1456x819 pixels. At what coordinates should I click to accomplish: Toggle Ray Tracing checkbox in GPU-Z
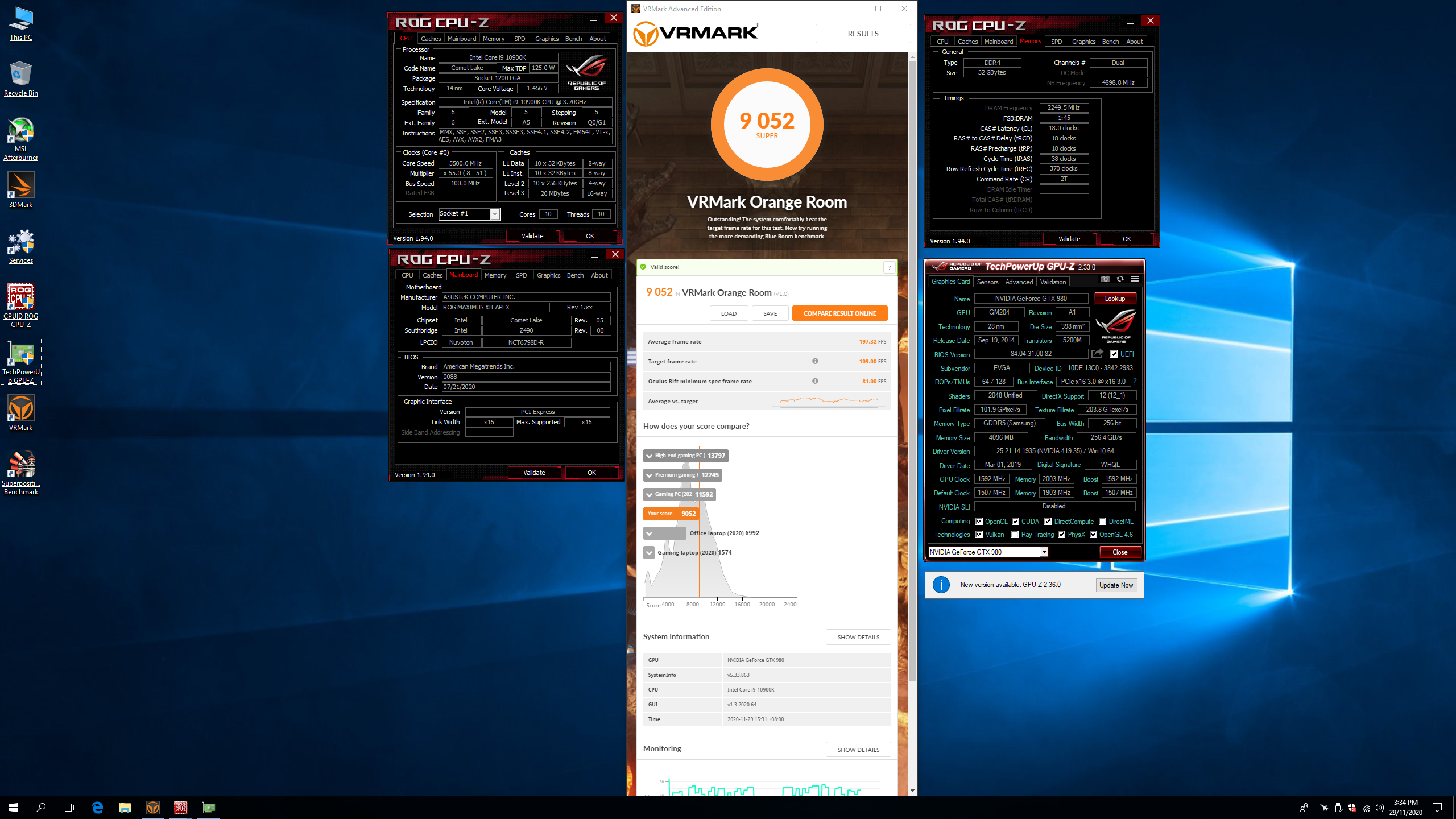(x=1015, y=535)
